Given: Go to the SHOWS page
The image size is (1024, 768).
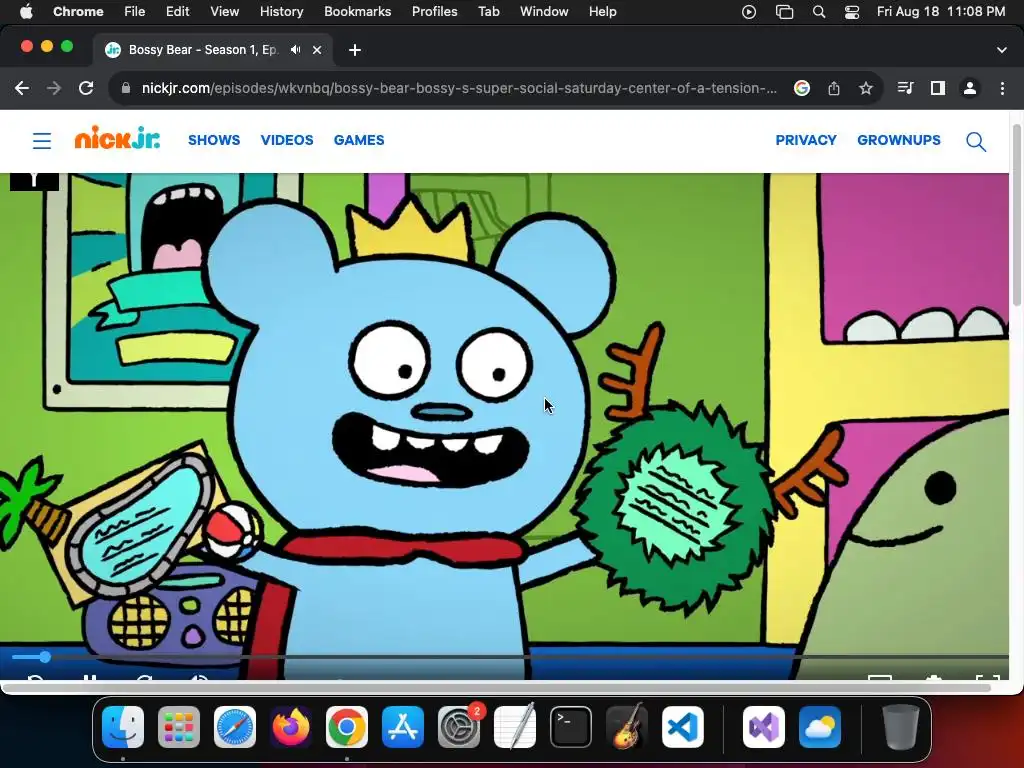Looking at the screenshot, I should pyautogui.click(x=214, y=140).
